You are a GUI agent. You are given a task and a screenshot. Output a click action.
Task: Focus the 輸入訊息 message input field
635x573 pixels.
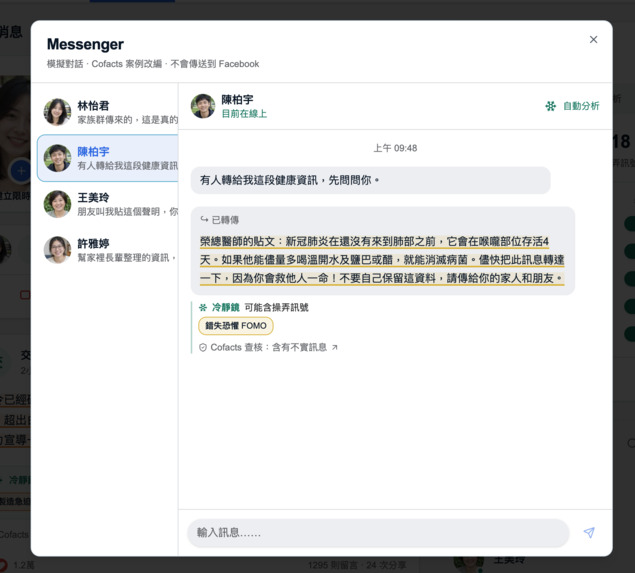click(x=378, y=533)
